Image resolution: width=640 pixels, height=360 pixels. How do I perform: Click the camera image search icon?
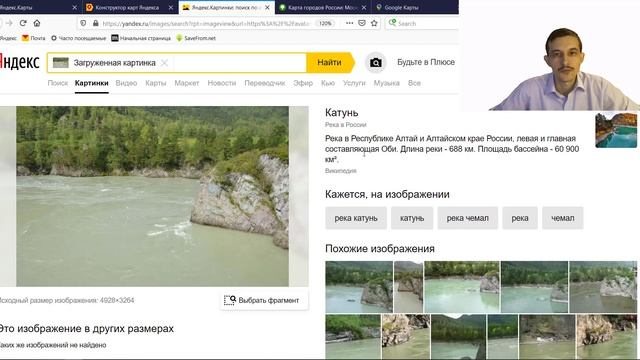[376, 62]
